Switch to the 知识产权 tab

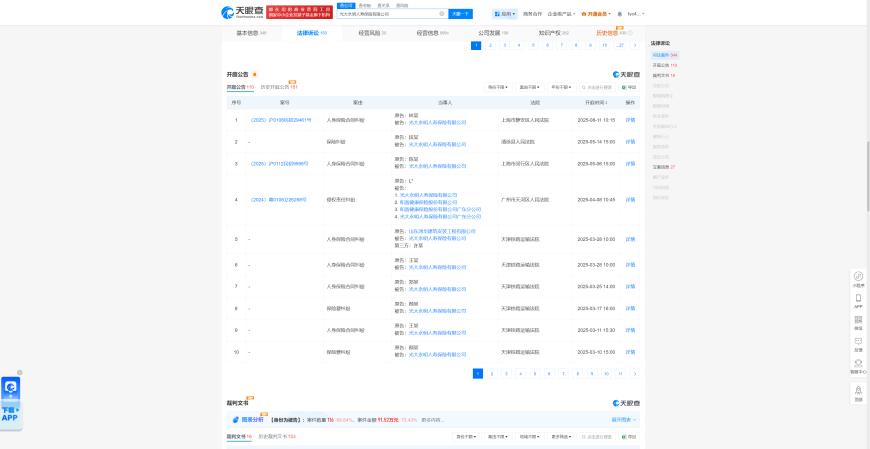tap(553, 33)
